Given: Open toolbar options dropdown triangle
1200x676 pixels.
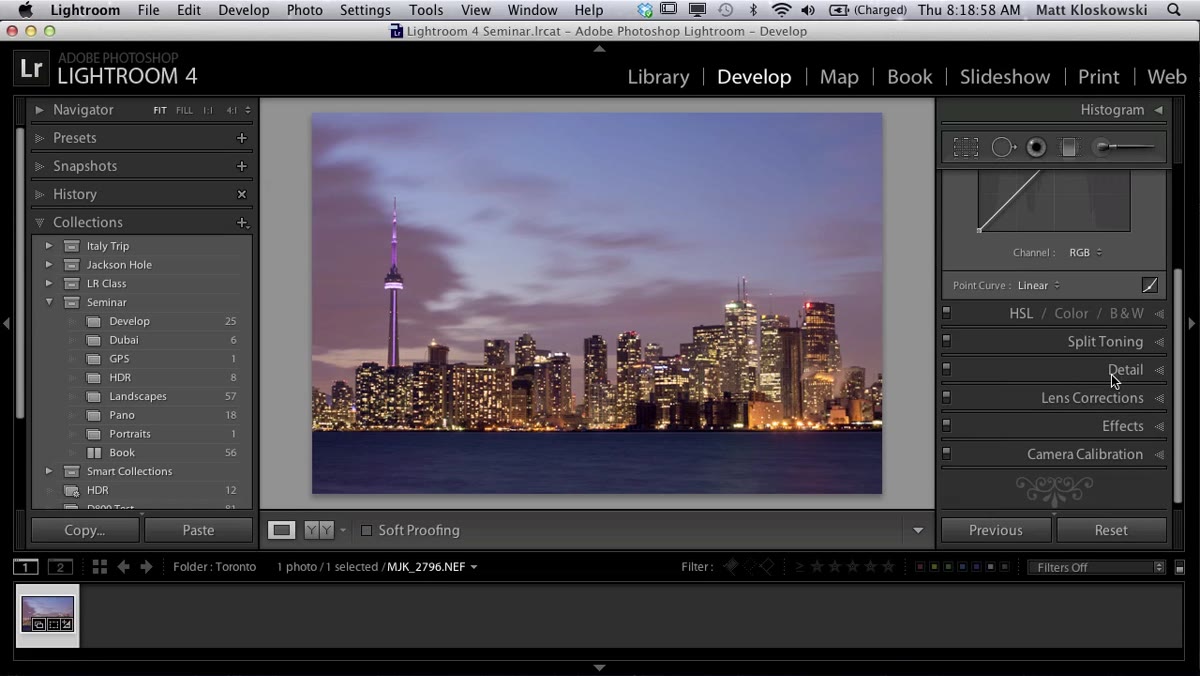Looking at the screenshot, I should (x=918, y=531).
